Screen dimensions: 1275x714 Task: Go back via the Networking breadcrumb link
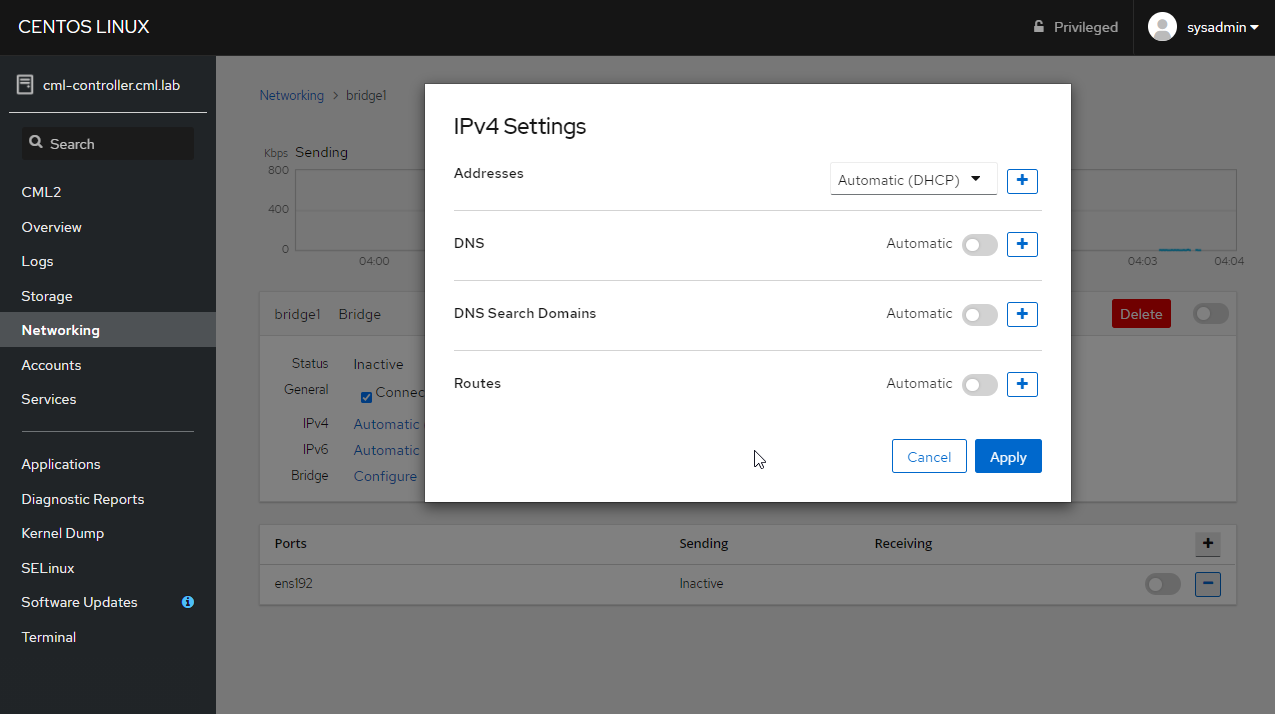click(x=291, y=94)
